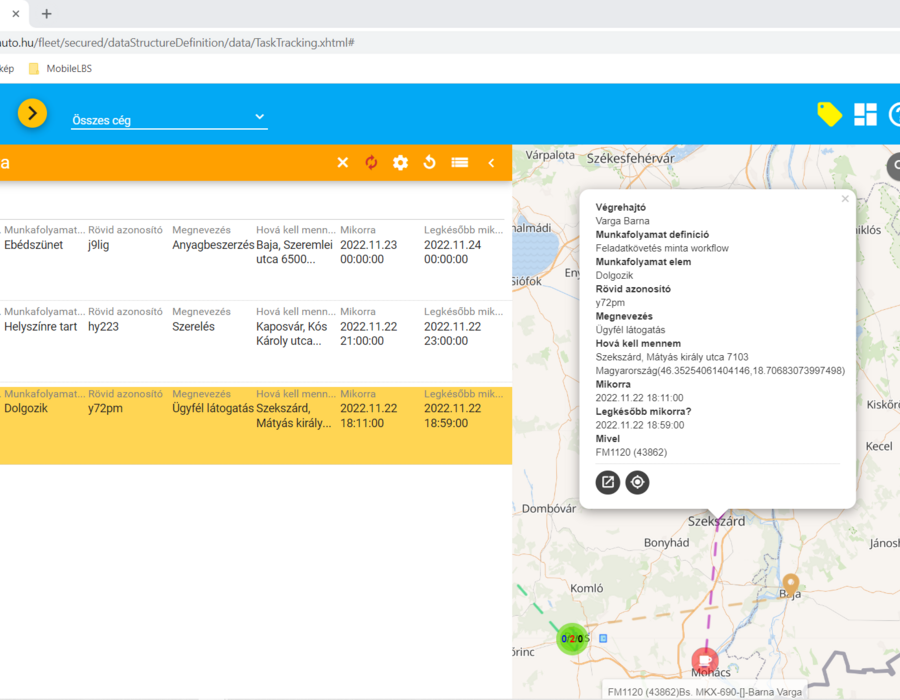Image resolution: width=900 pixels, height=700 pixels.
Task: Click the red auto-refresh sync icon
Action: (x=371, y=162)
